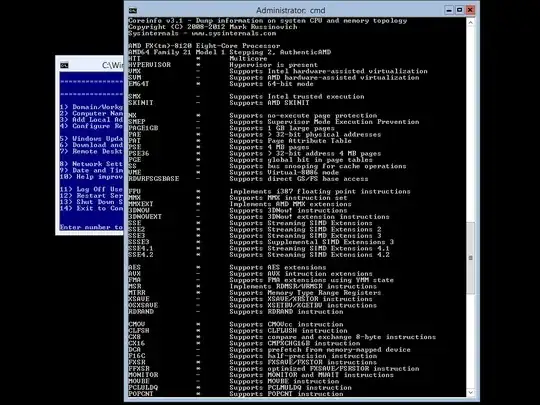Minimize the Administrator cmd window
This screenshot has width=540, height=405.
449,10
